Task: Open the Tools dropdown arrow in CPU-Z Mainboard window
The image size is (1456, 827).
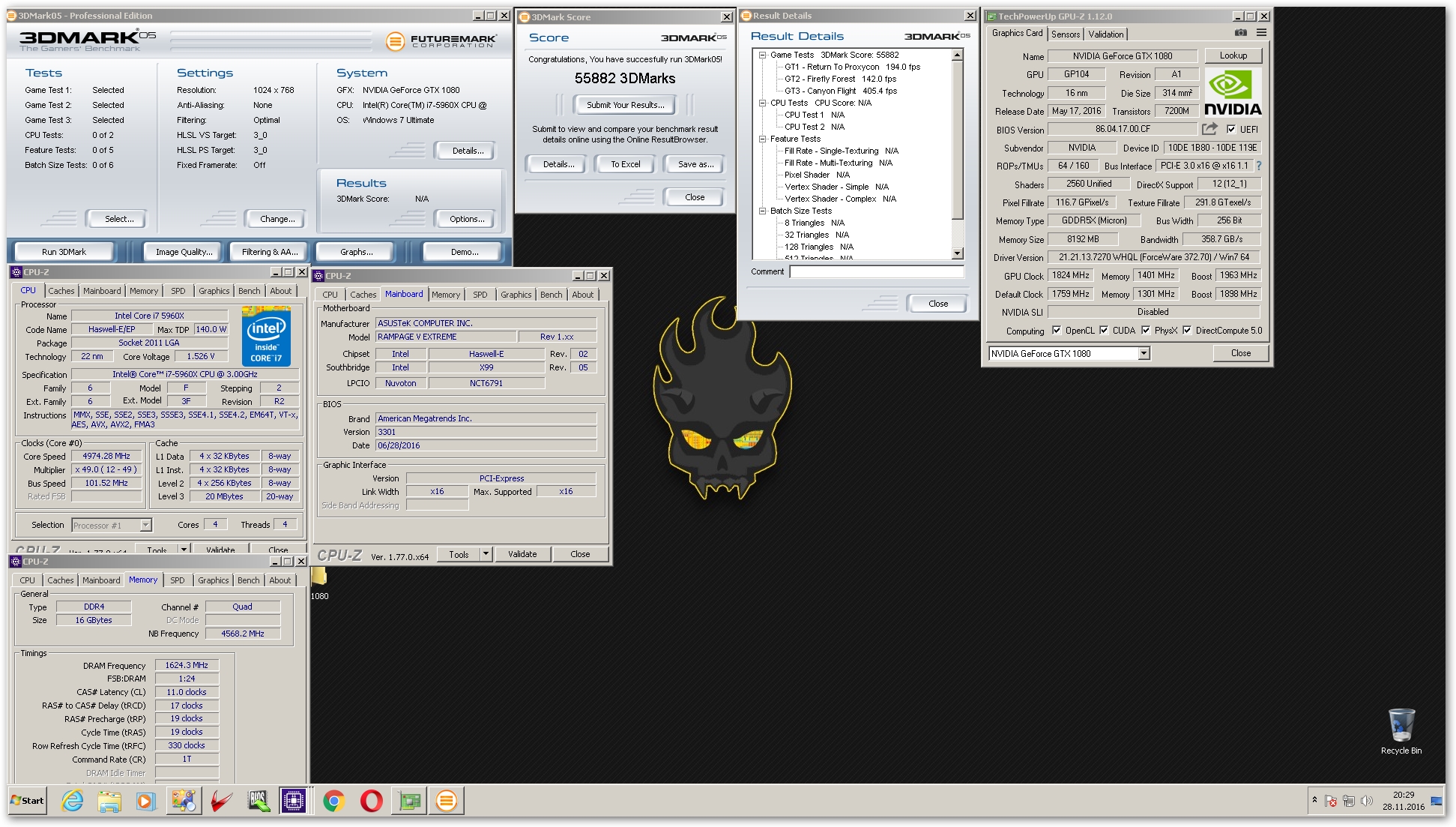Action: point(486,554)
